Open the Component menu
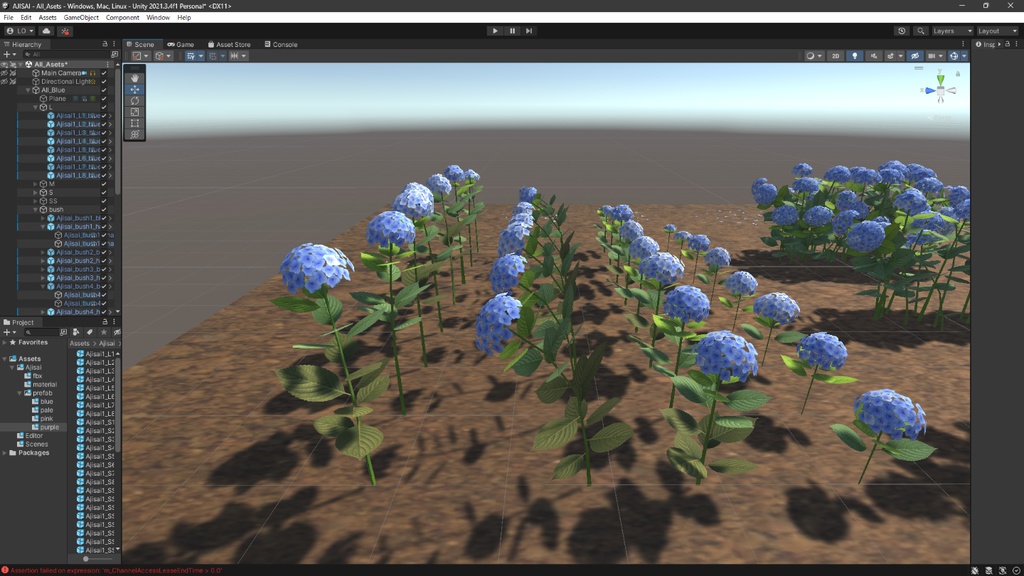 (x=122, y=18)
